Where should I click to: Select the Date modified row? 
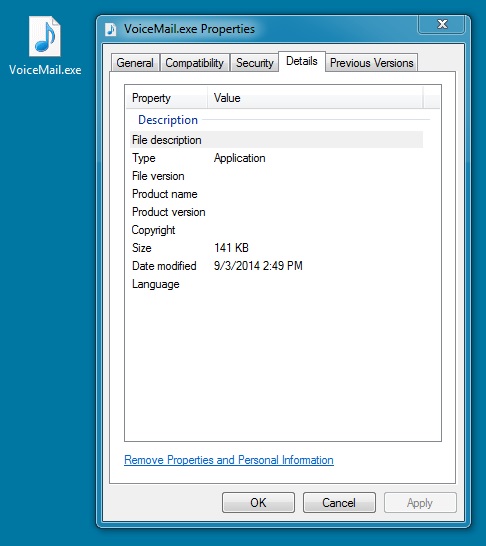coord(276,266)
